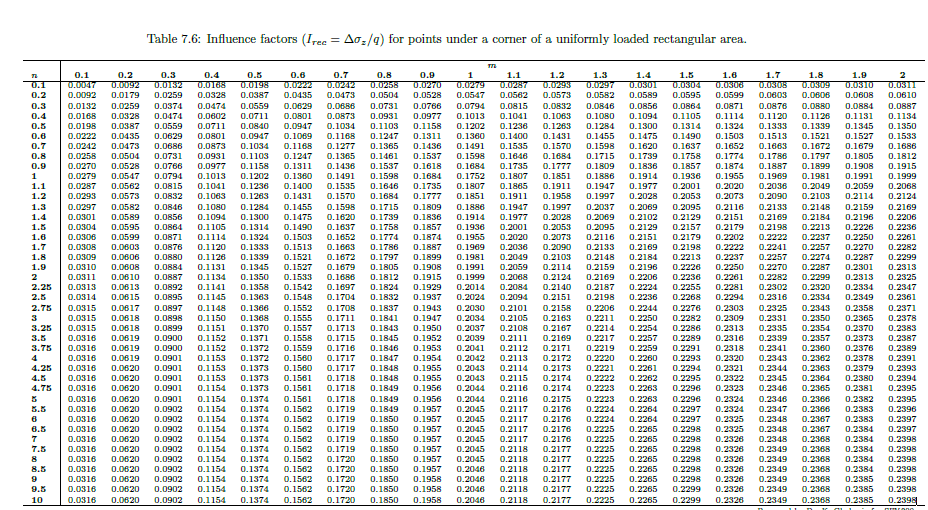Click row label n = 6.5
This screenshot has height=510, width=928.
pyautogui.click(x=38, y=429)
